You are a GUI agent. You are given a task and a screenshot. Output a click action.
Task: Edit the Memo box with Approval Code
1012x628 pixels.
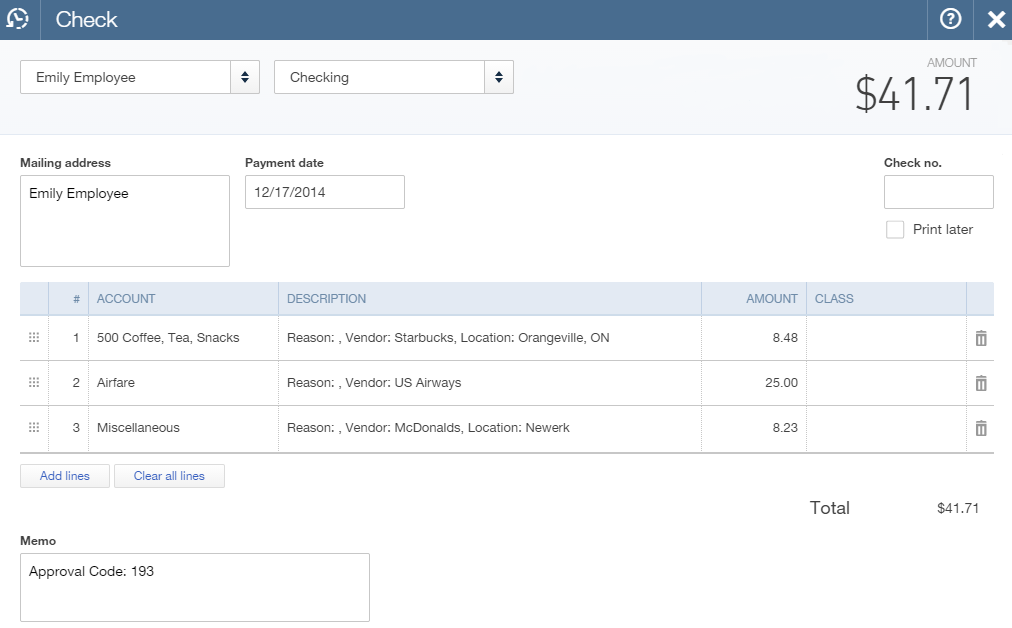click(x=194, y=587)
